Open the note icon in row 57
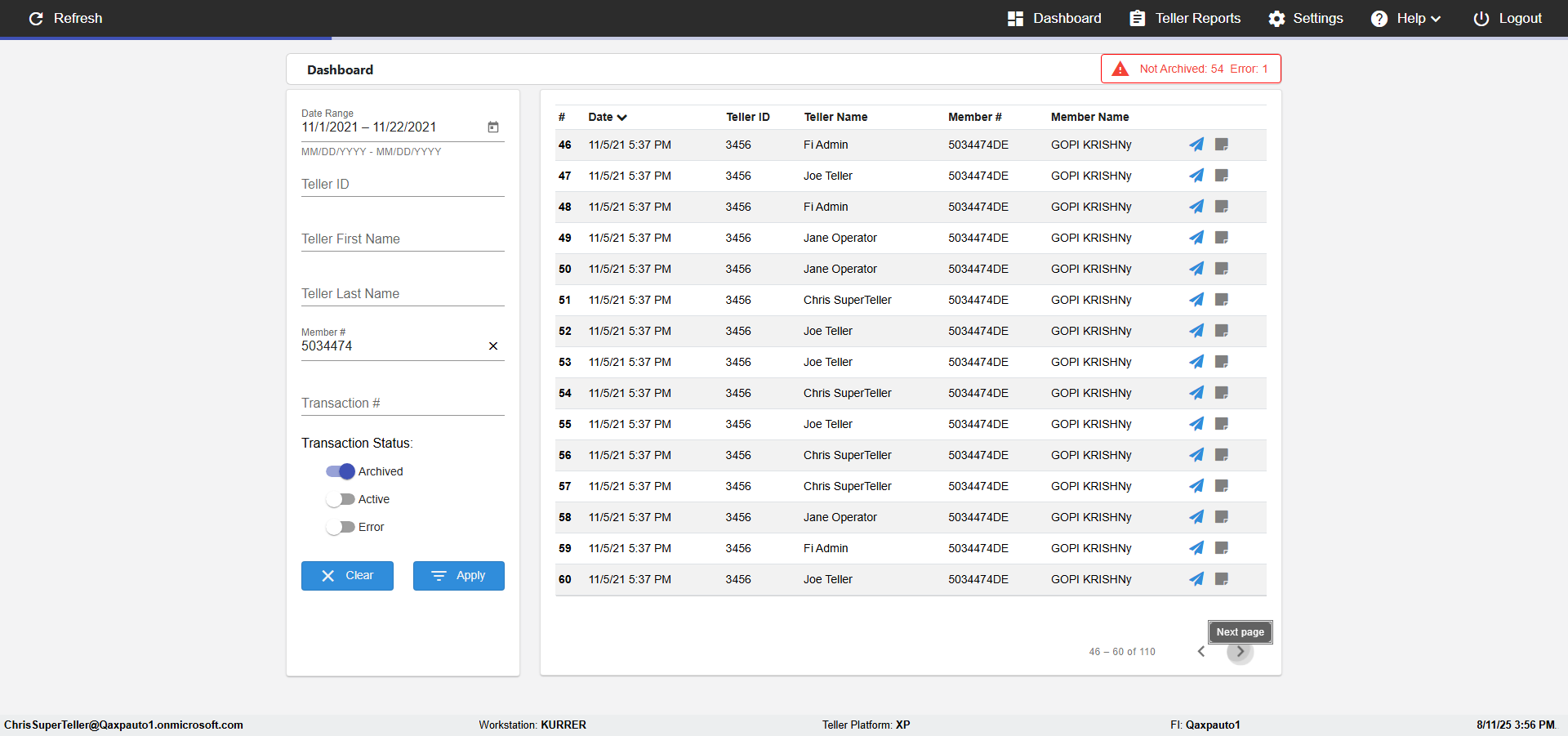The height and width of the screenshot is (736, 1568). coord(1222,486)
